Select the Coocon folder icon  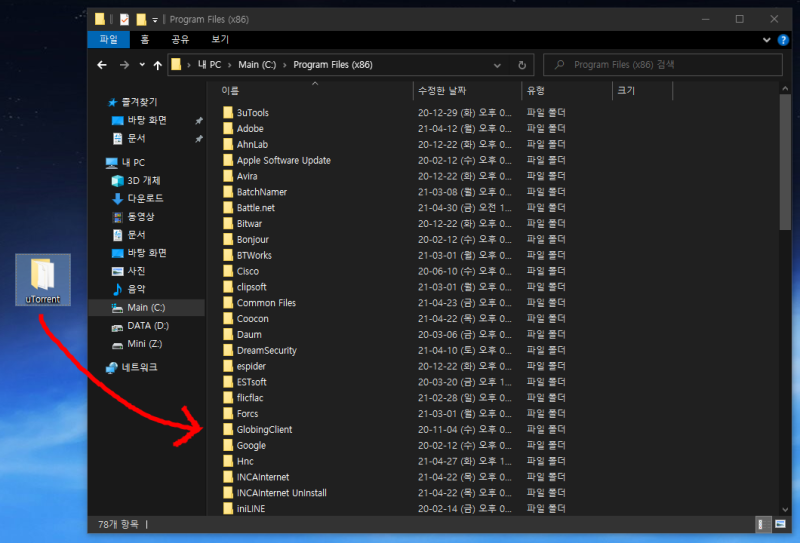click(228, 318)
